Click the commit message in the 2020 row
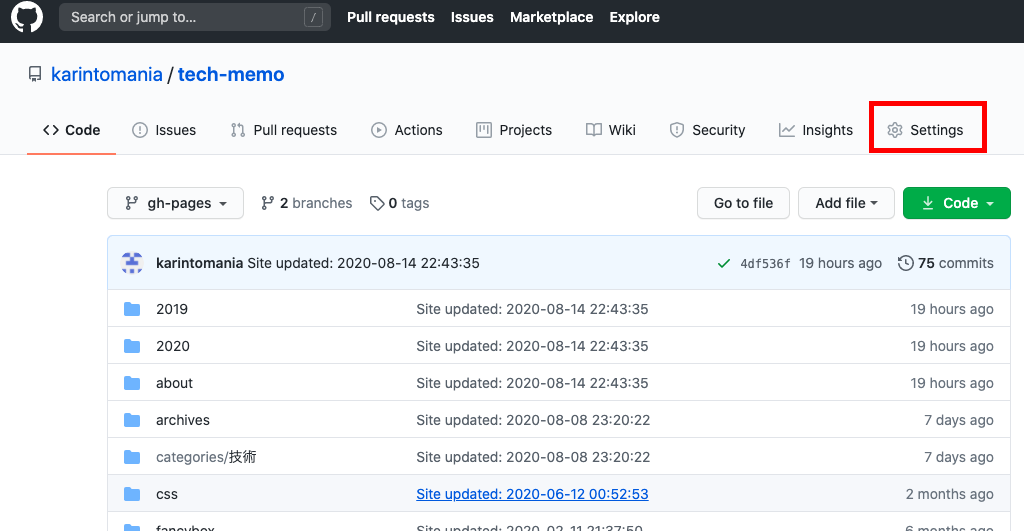Image resolution: width=1024 pixels, height=531 pixels. [x=532, y=346]
